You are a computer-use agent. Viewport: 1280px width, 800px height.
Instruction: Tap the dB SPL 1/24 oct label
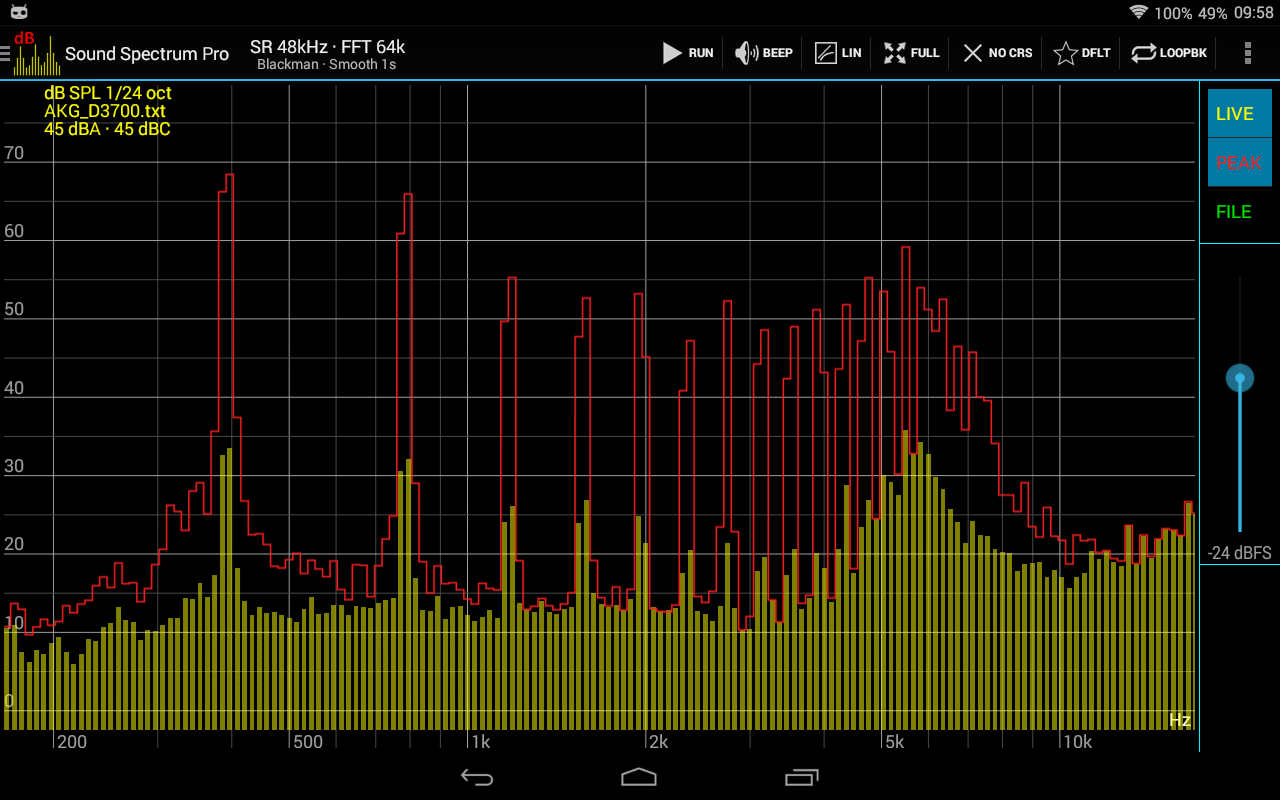coord(108,93)
